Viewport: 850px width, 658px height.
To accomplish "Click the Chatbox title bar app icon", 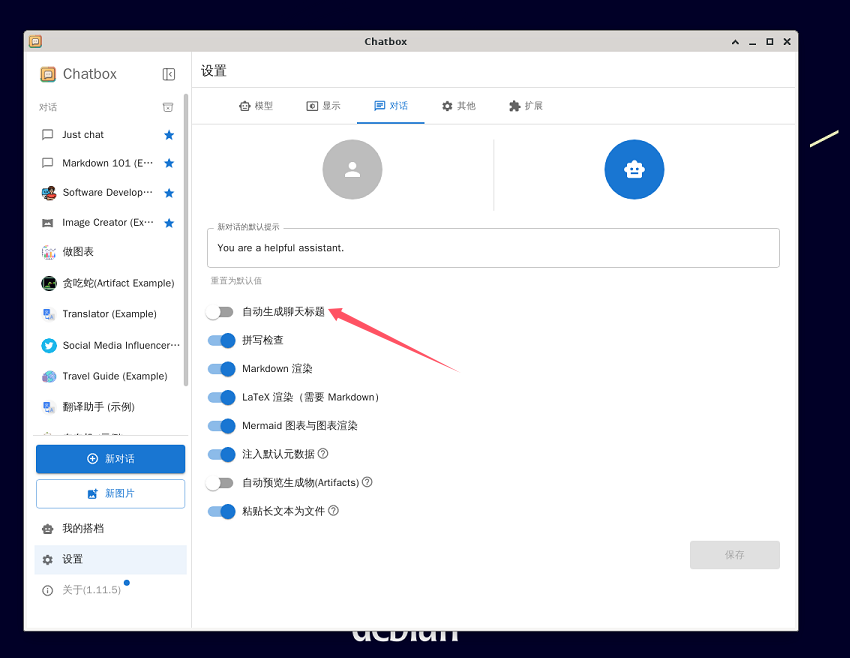I will pos(35,41).
